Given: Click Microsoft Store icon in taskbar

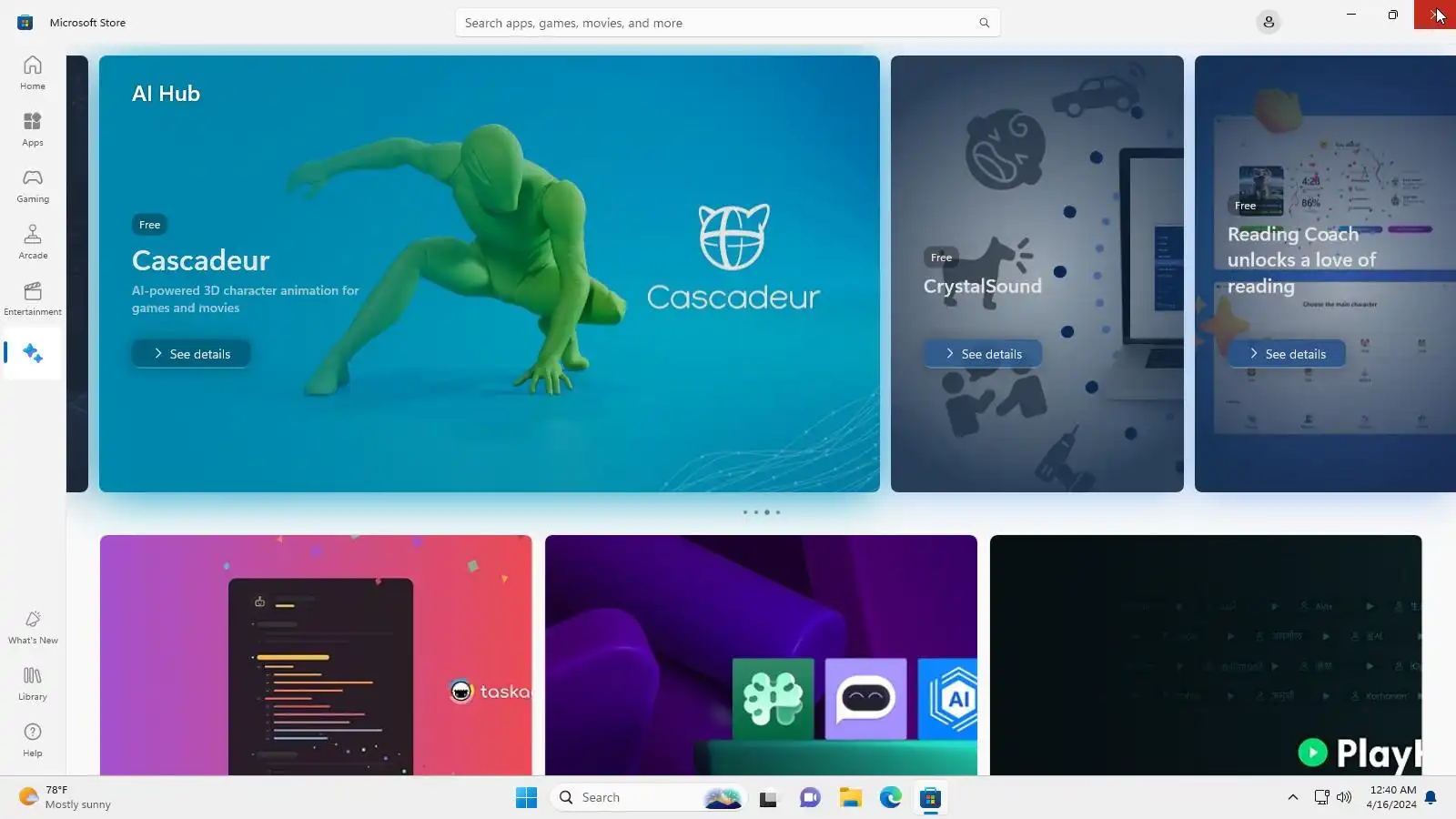Looking at the screenshot, I should point(930,798).
